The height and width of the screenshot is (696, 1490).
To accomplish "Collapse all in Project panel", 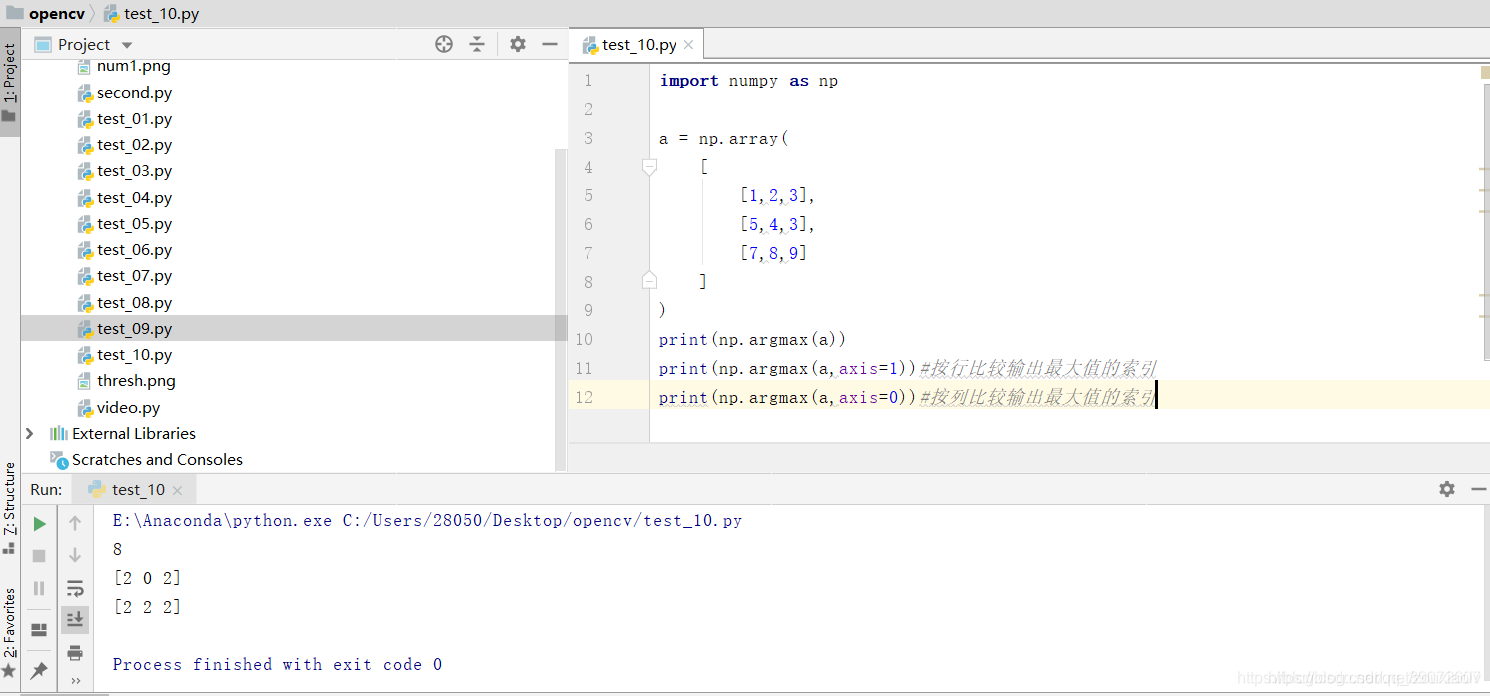I will click(477, 44).
